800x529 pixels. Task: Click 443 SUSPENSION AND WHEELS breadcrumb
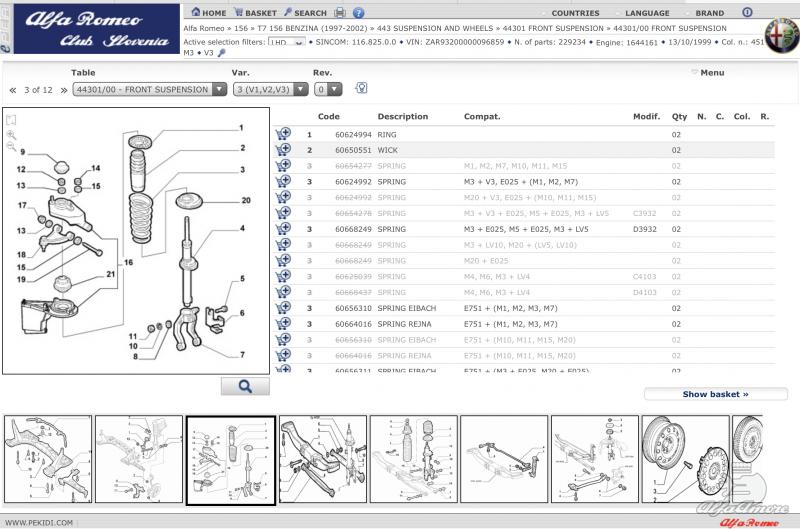point(435,29)
